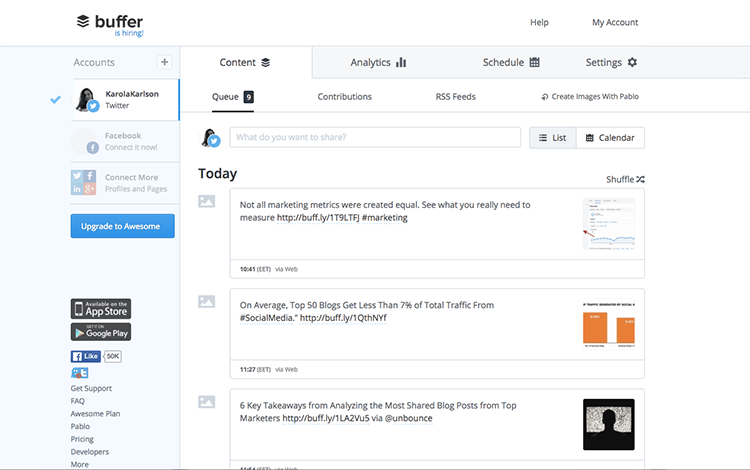Switch to the Schedule tab
The width and height of the screenshot is (750, 470).
[511, 63]
